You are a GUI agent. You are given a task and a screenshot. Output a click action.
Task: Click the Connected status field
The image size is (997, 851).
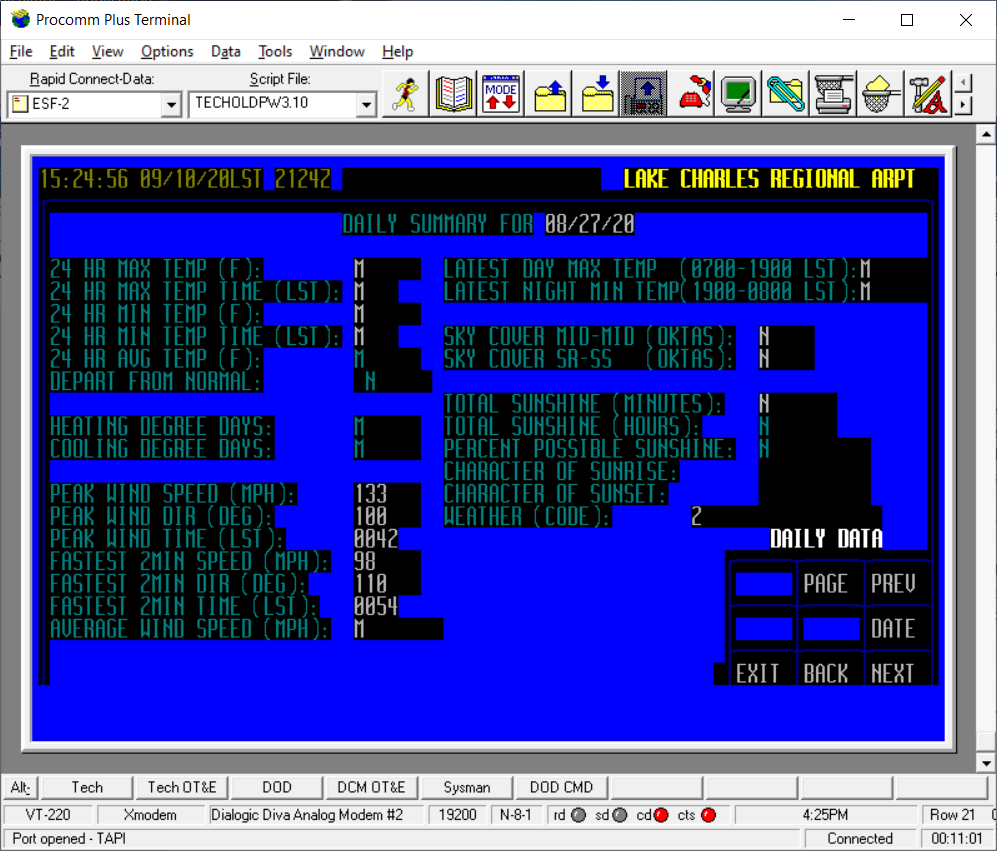pyautogui.click(x=860, y=838)
